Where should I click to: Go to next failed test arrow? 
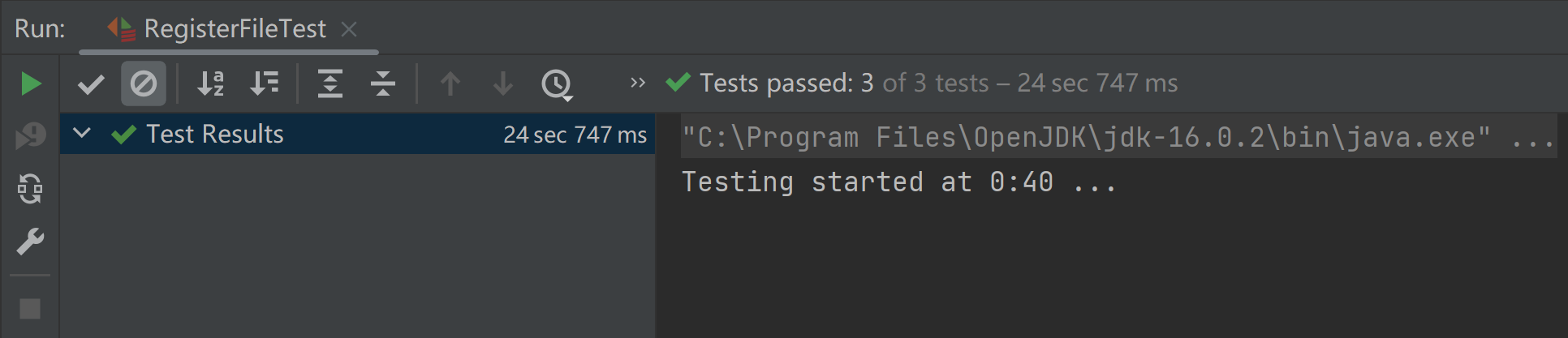[503, 83]
